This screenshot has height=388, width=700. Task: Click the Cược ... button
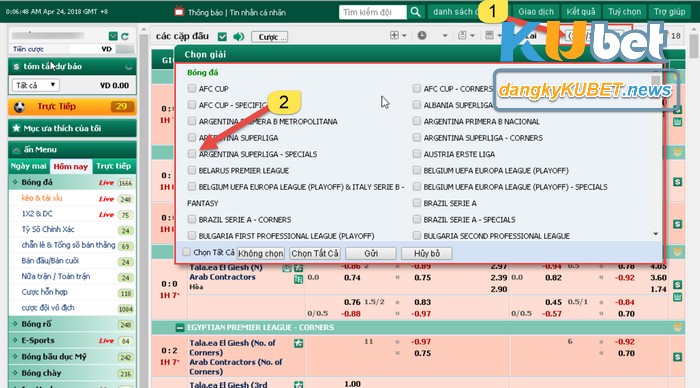coord(269,37)
